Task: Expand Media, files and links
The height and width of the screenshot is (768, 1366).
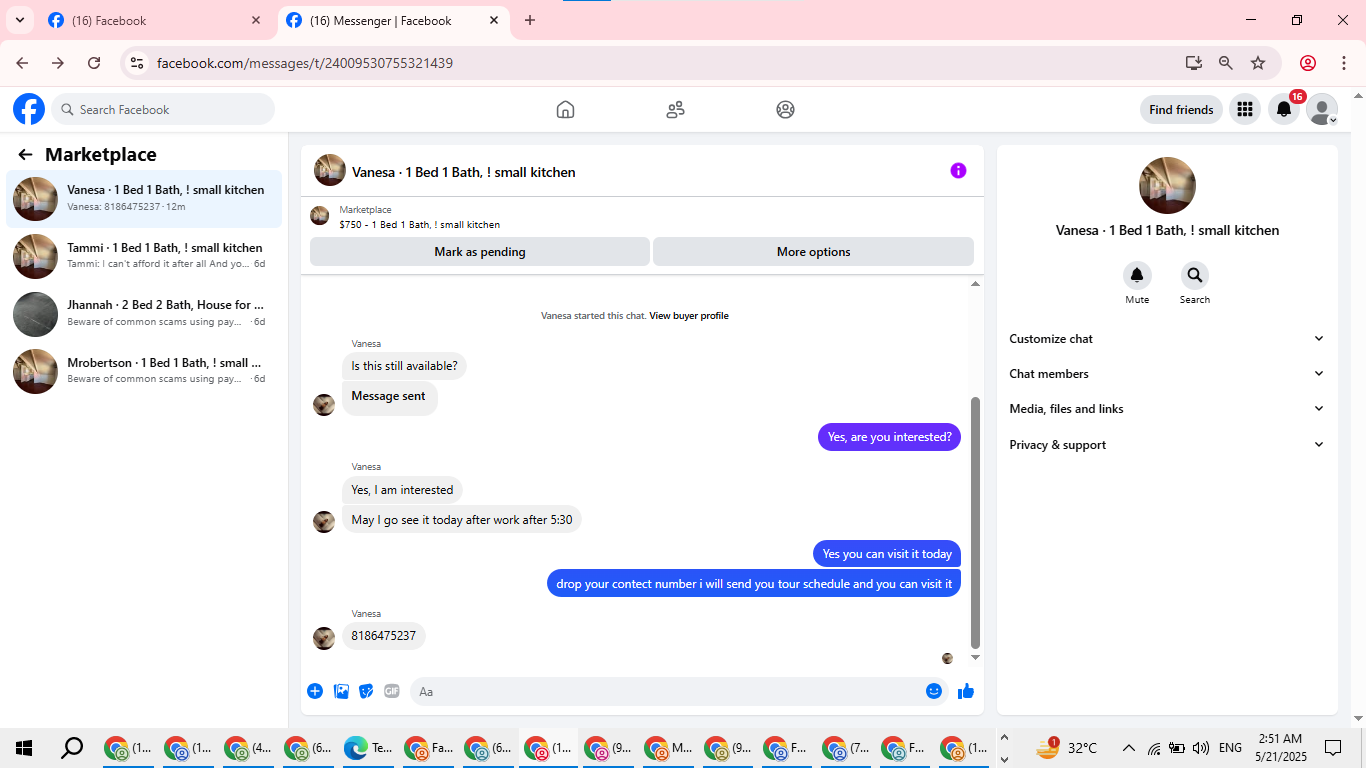Action: [x=1167, y=409]
